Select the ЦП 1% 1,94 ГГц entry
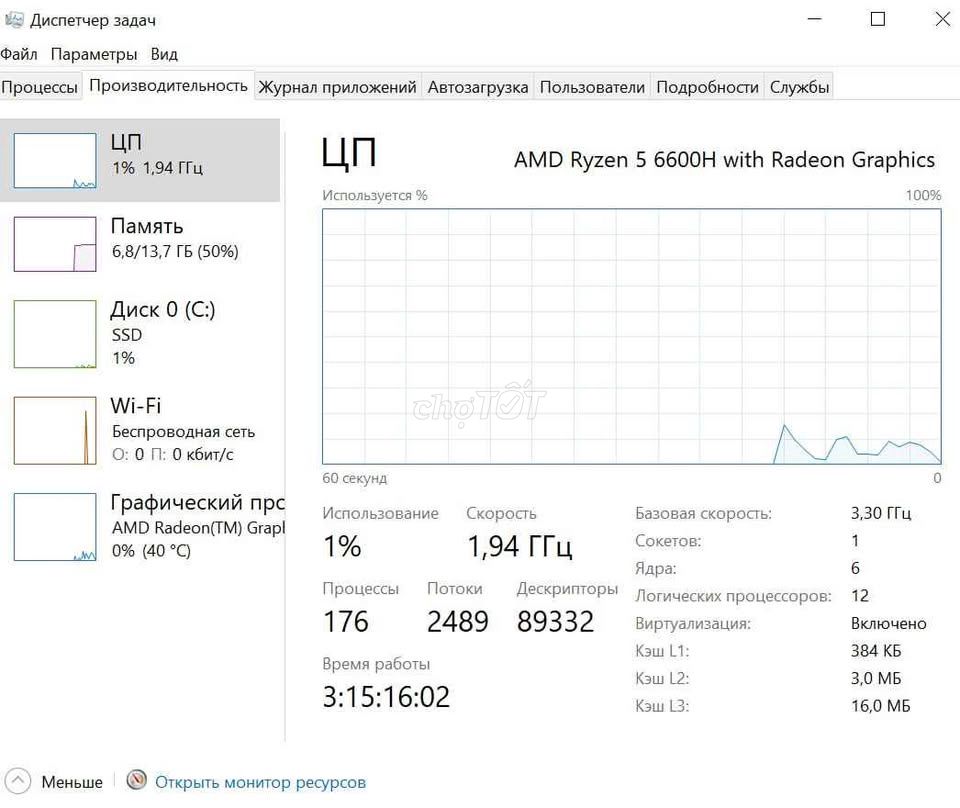The height and width of the screenshot is (808, 960). (140, 160)
